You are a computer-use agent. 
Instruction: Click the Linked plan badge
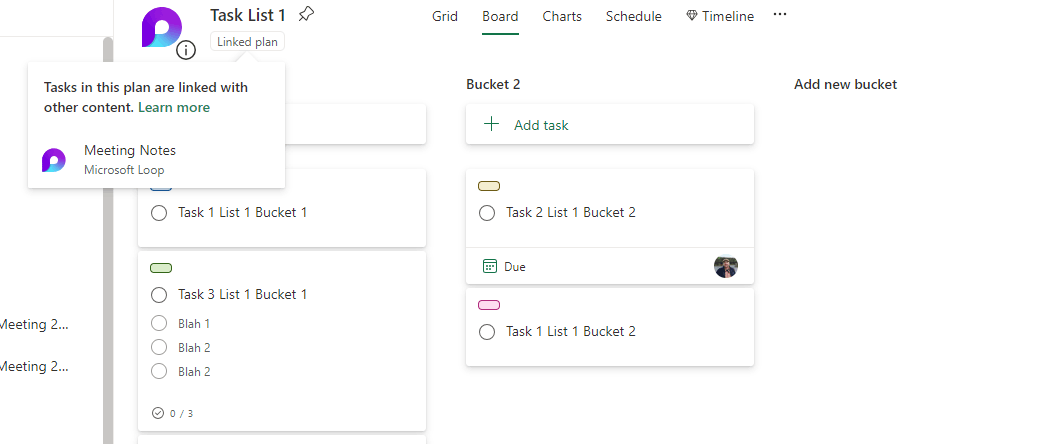pyautogui.click(x=248, y=42)
